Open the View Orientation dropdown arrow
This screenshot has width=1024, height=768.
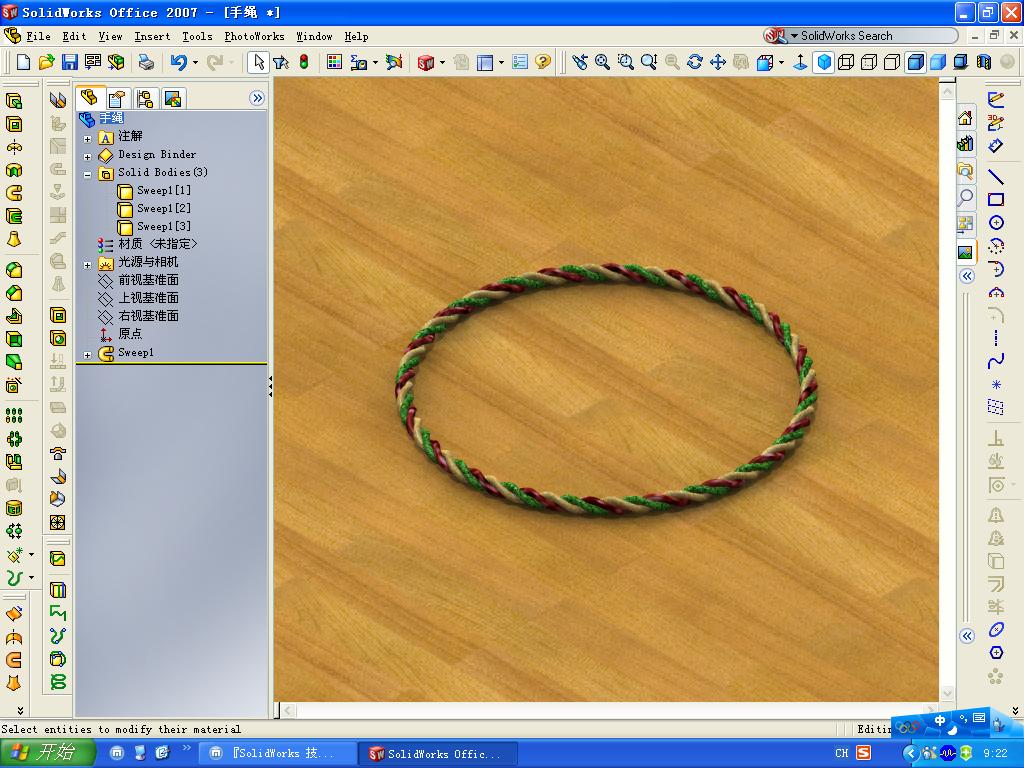(781, 63)
